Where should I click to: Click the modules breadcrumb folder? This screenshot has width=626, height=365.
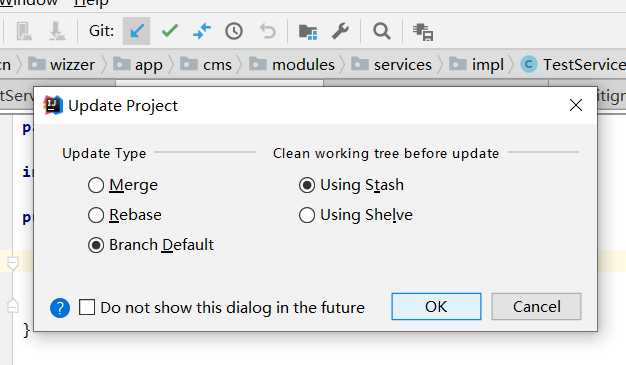click(292, 65)
